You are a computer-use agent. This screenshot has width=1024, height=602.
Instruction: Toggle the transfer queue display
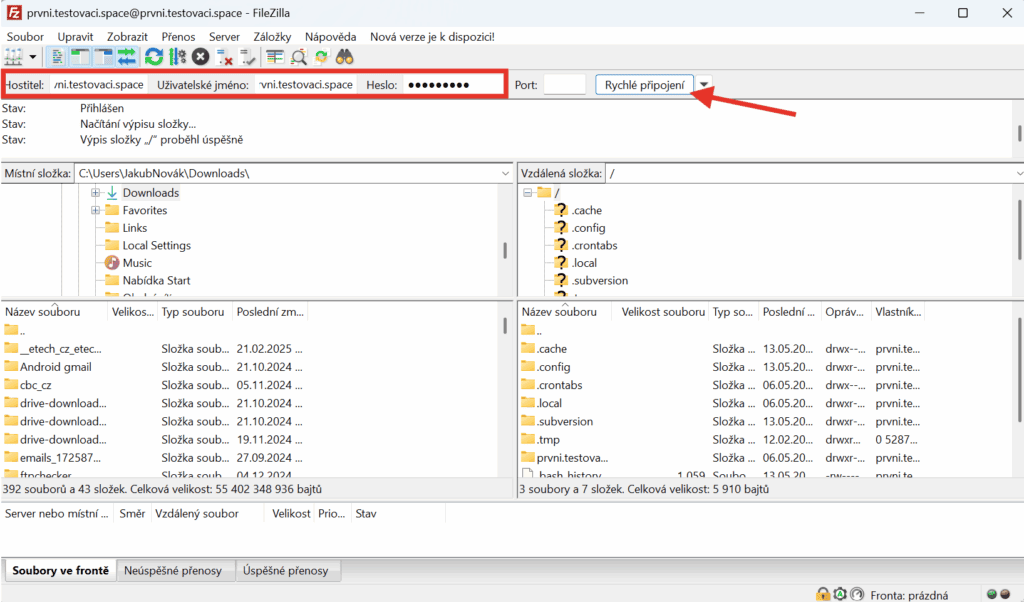point(127,57)
